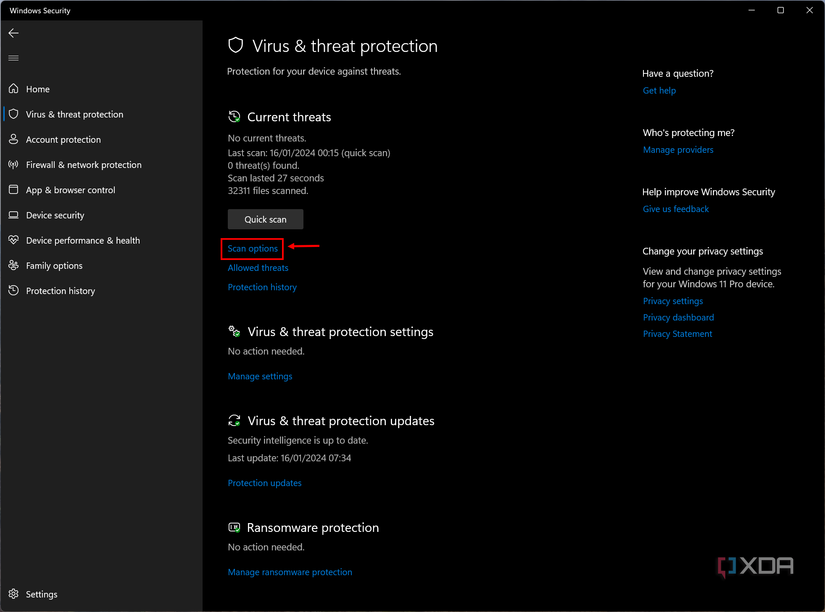Open Account protection section
The width and height of the screenshot is (825, 612).
point(63,139)
